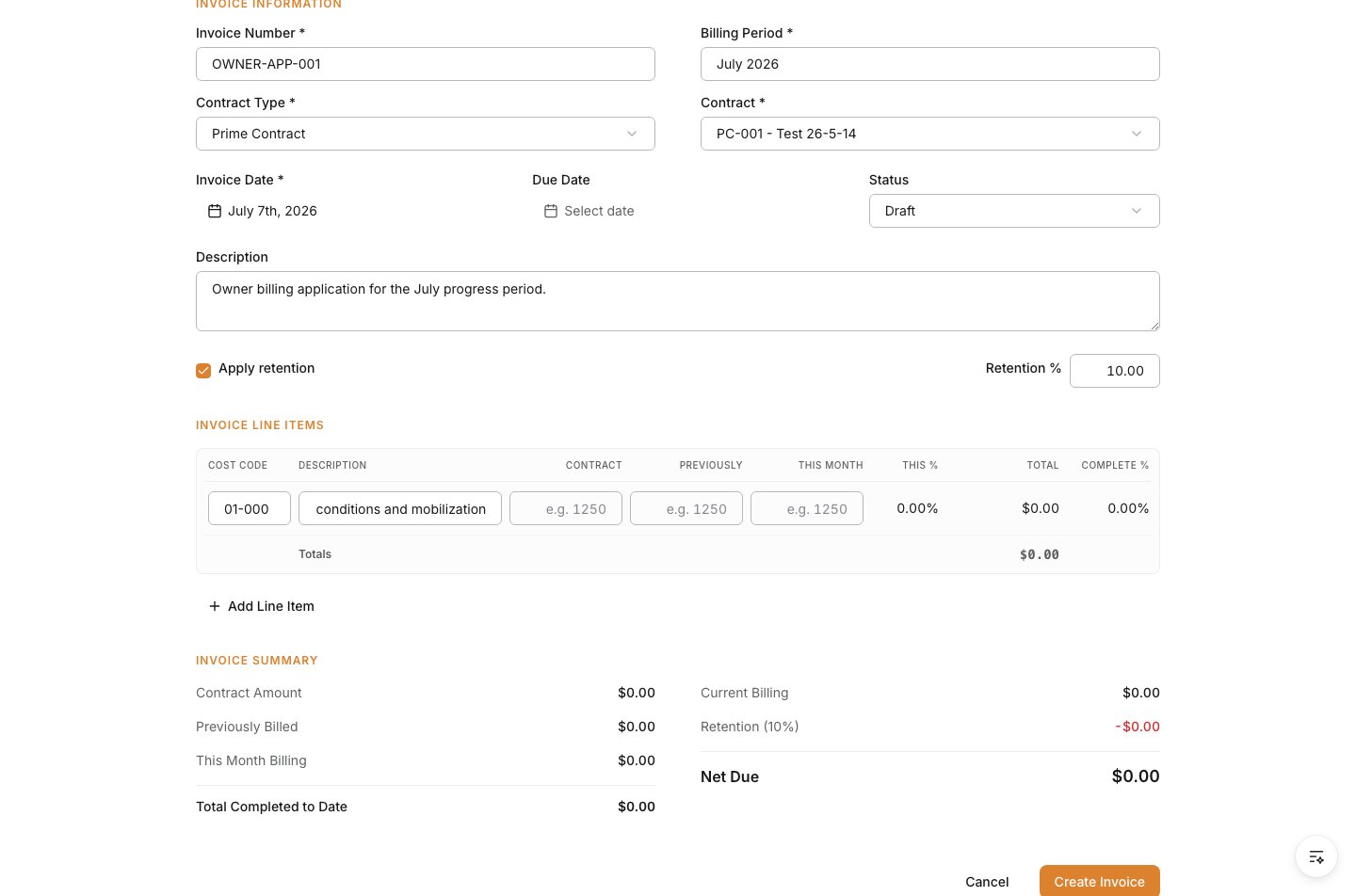Screen dimensions: 1356x896
Task: Pick the Invoice Date July 7th, 2026
Action: [x=263, y=211]
